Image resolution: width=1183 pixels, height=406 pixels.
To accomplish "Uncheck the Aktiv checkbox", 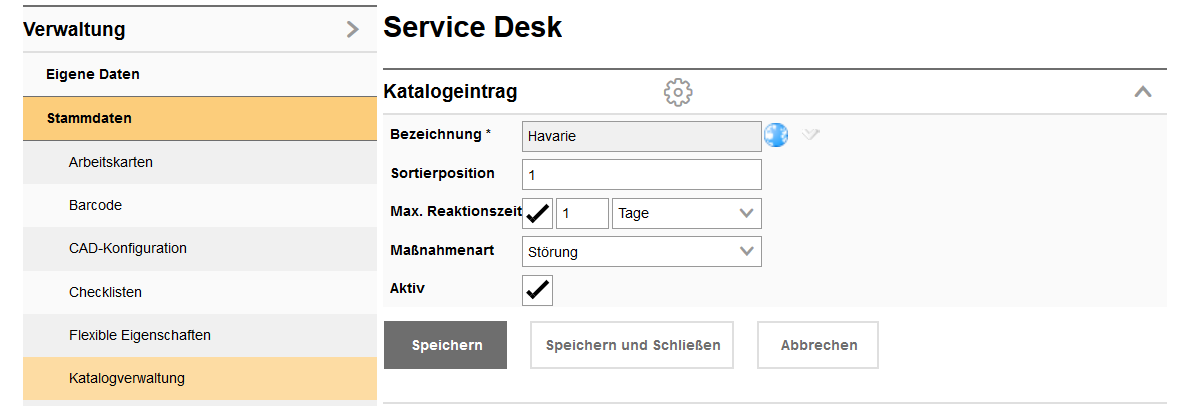I will 538,290.
